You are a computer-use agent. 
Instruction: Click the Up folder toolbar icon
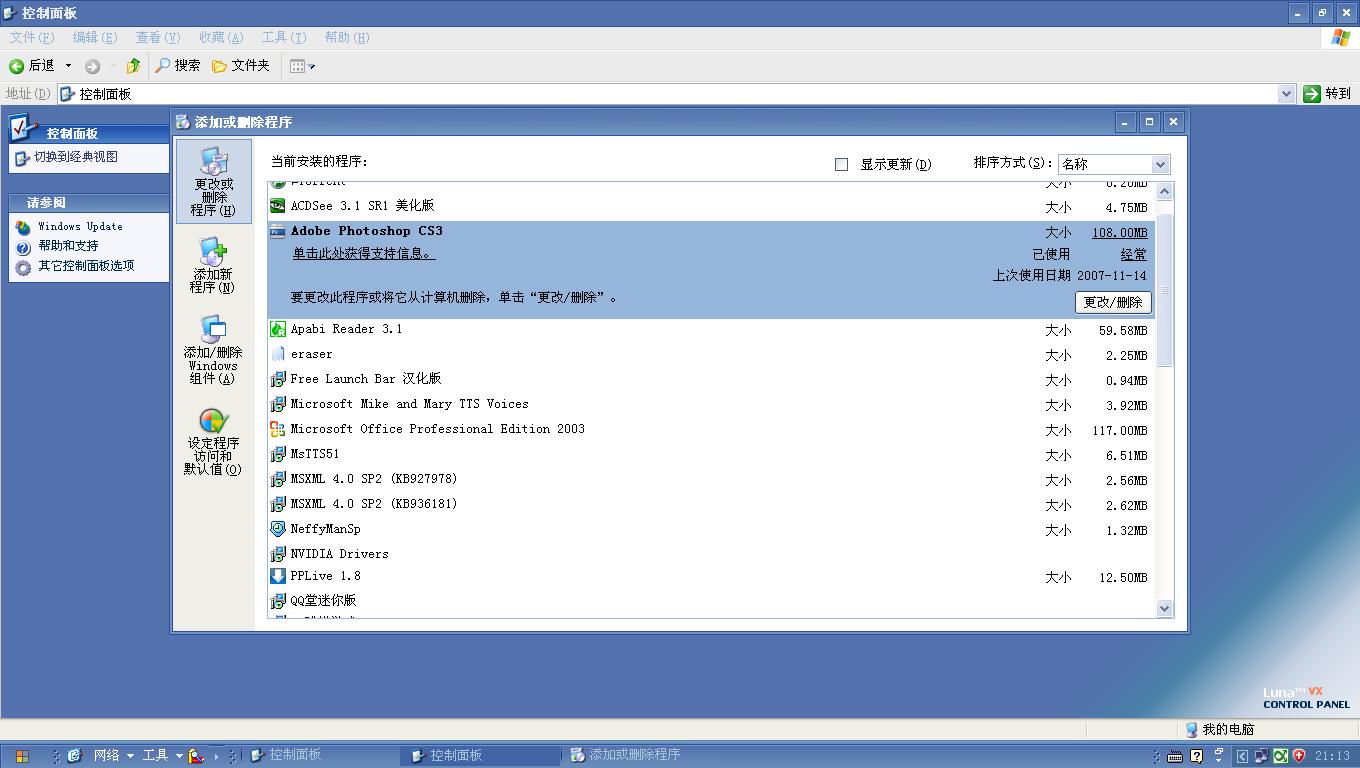pyautogui.click(x=133, y=66)
